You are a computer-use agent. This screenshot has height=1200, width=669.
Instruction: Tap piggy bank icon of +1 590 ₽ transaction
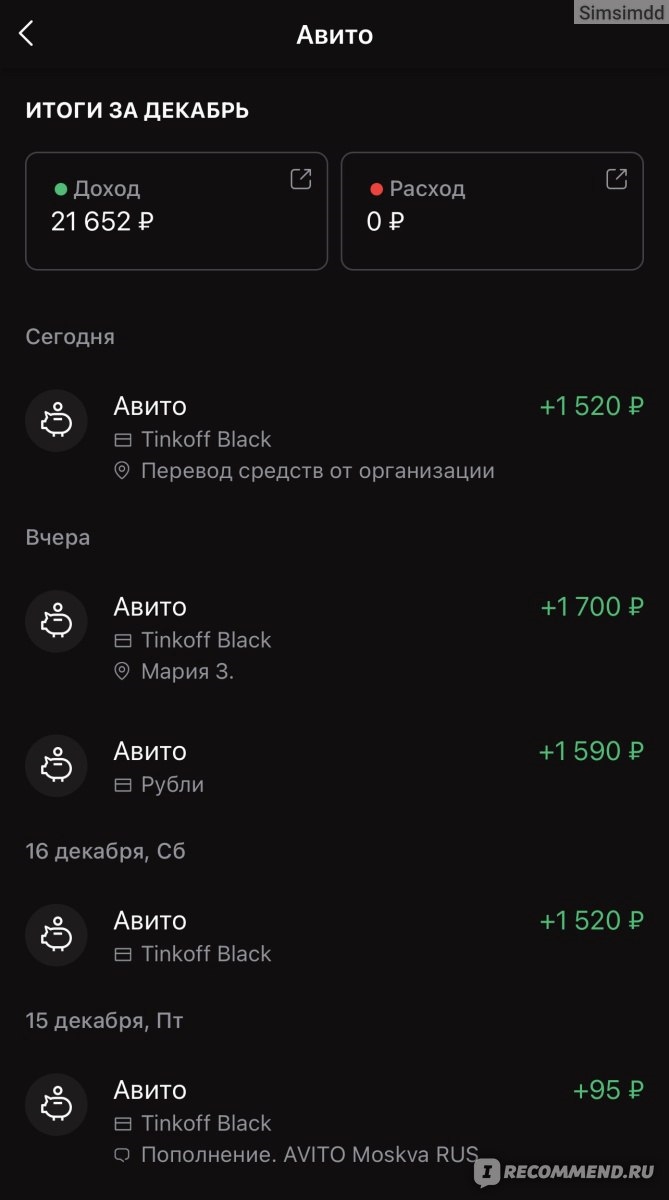[56, 766]
